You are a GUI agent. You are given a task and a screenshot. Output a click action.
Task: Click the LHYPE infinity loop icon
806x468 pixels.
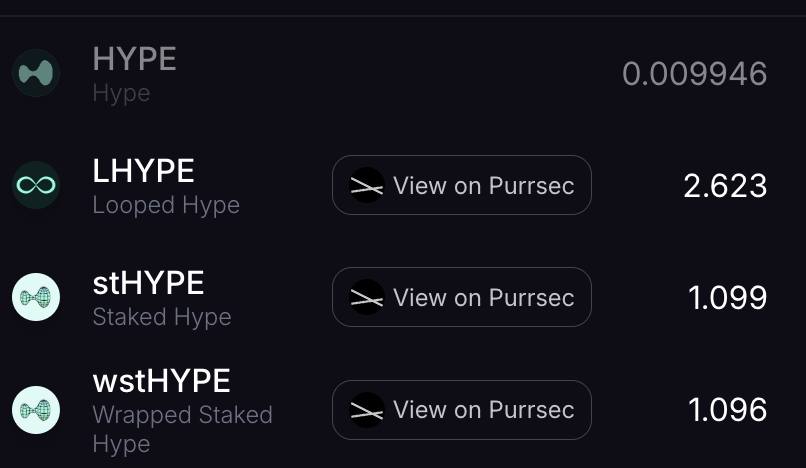36,185
